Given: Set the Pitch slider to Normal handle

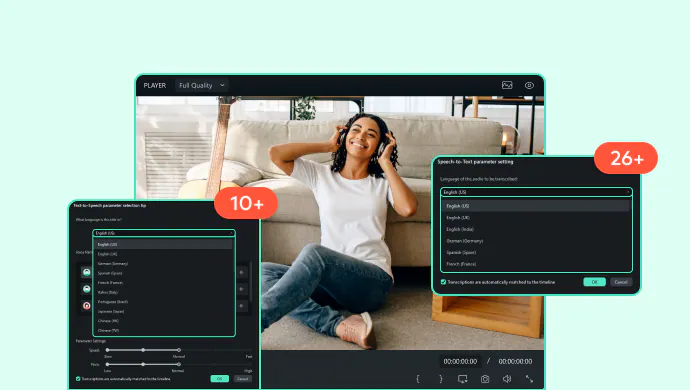Looking at the screenshot, I should (x=179, y=364).
